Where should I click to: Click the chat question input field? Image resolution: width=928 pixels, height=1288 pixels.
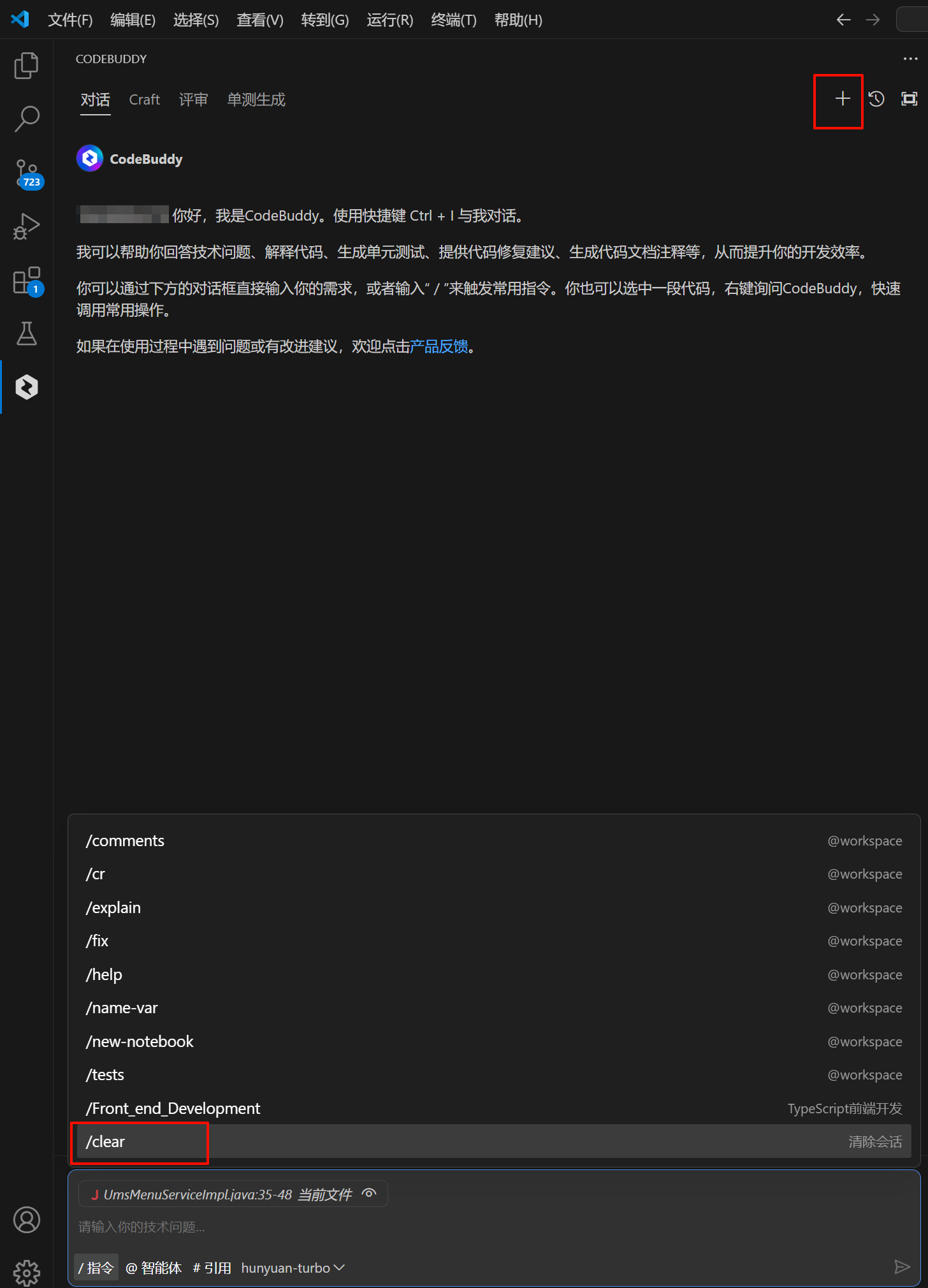pyautogui.click(x=446, y=1227)
